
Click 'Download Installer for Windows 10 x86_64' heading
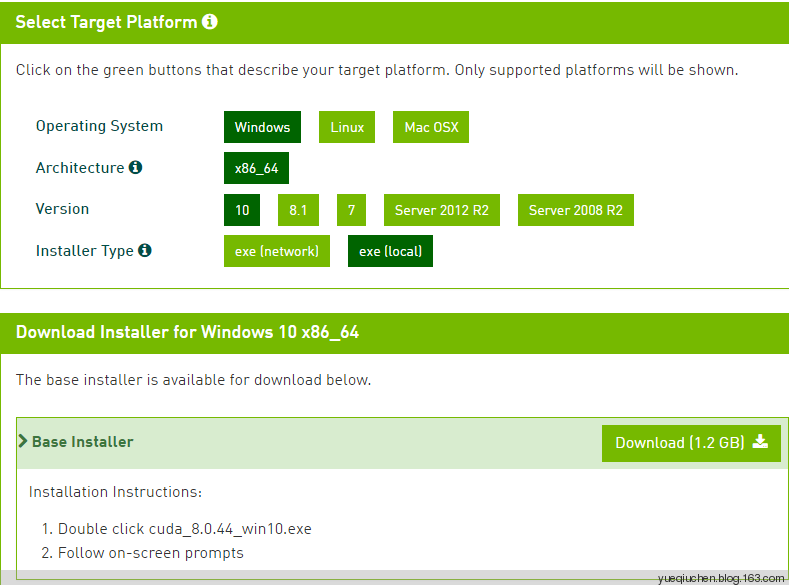[x=187, y=332]
